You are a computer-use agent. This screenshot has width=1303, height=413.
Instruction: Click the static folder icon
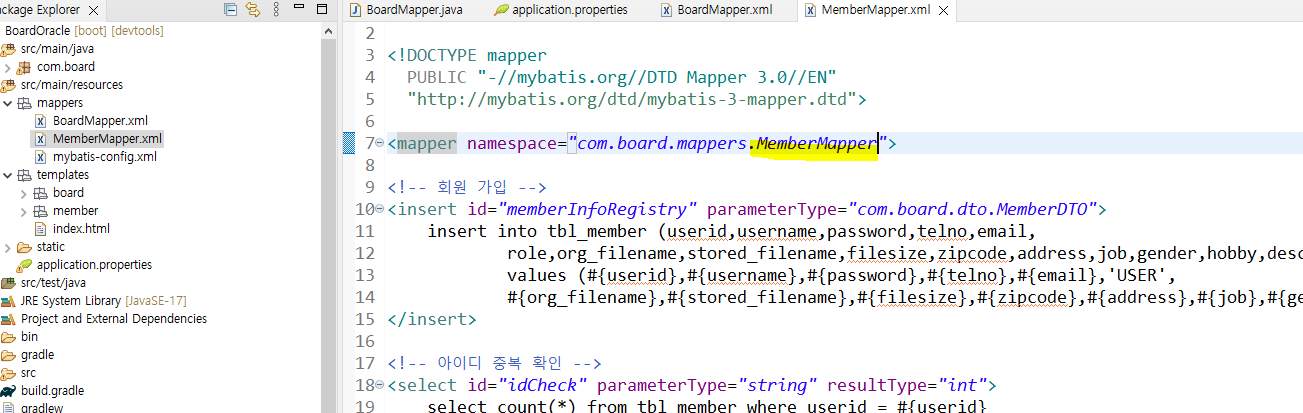click(24, 247)
